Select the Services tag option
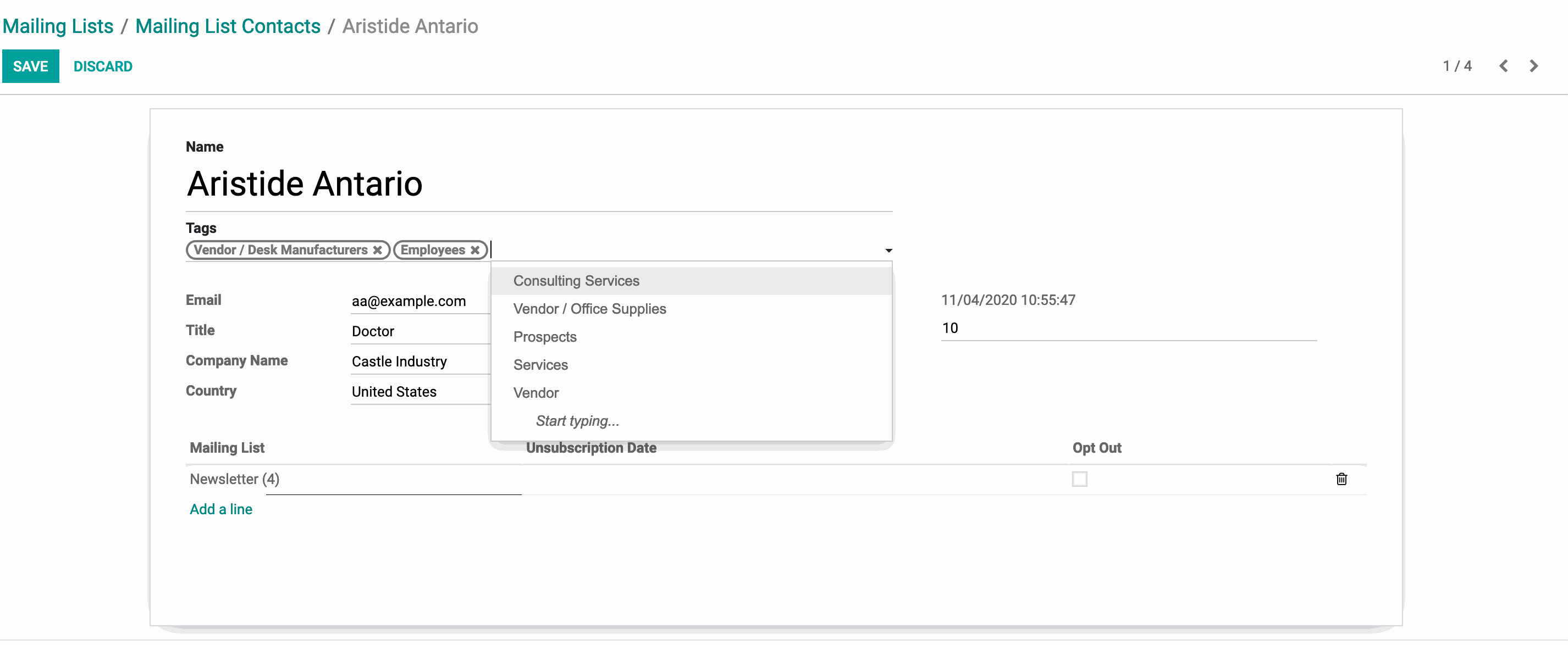The height and width of the screenshot is (645, 1568). pos(540,365)
